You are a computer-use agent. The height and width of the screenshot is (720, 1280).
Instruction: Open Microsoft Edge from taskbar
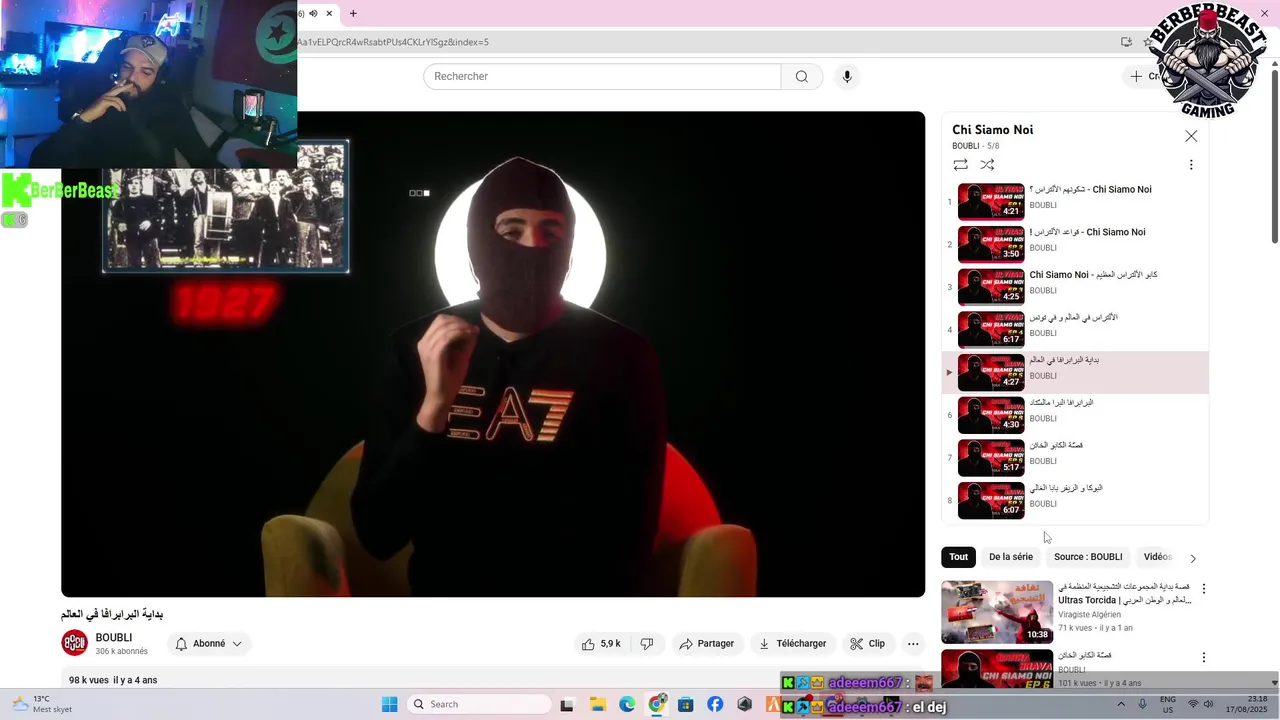[x=627, y=704]
